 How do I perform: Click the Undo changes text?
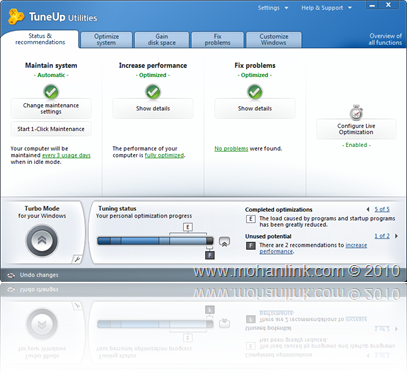pyautogui.click(x=39, y=275)
